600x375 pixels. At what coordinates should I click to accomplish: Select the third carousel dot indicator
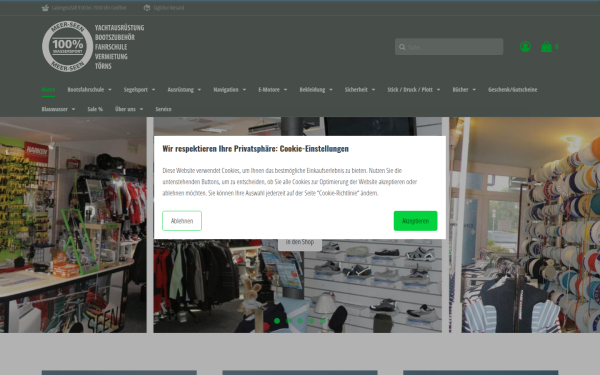[300, 321]
